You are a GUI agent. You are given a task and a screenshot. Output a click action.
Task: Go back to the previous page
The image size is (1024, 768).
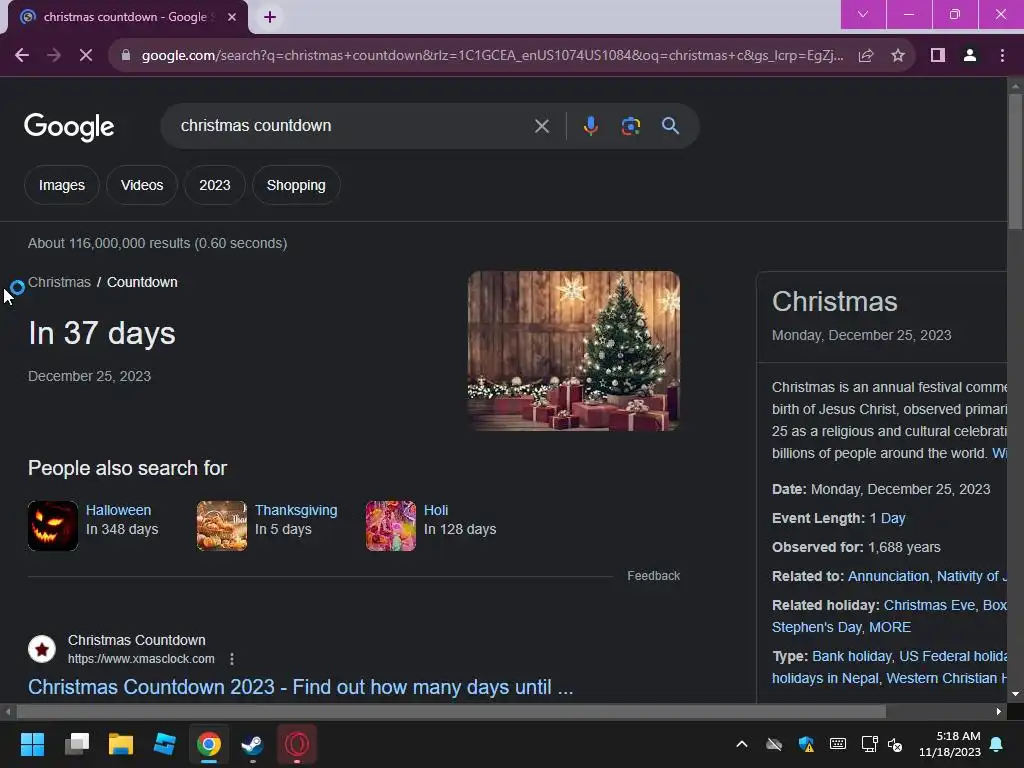(22, 56)
